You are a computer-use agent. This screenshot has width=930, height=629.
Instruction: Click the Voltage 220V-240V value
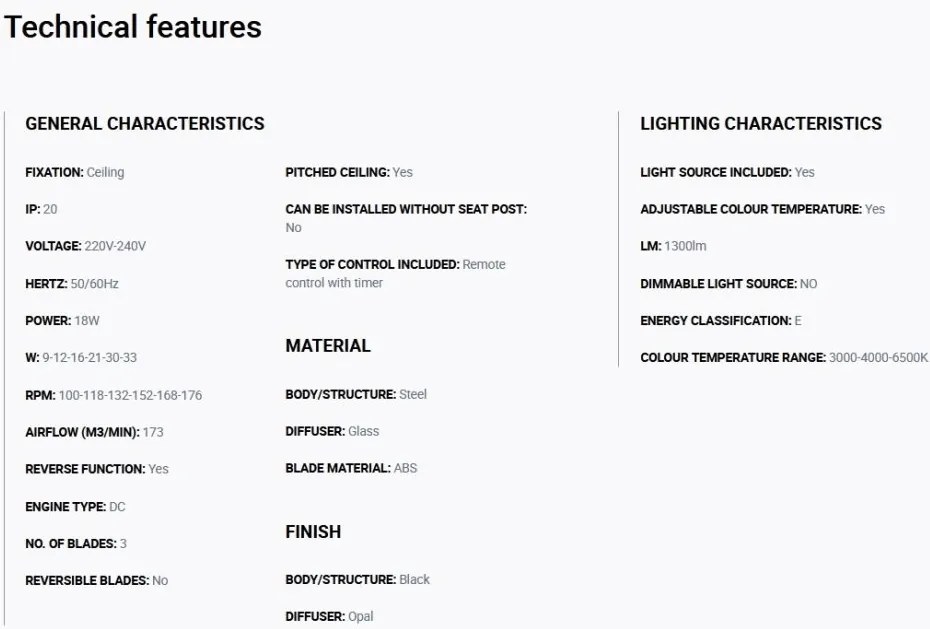[x=115, y=246]
